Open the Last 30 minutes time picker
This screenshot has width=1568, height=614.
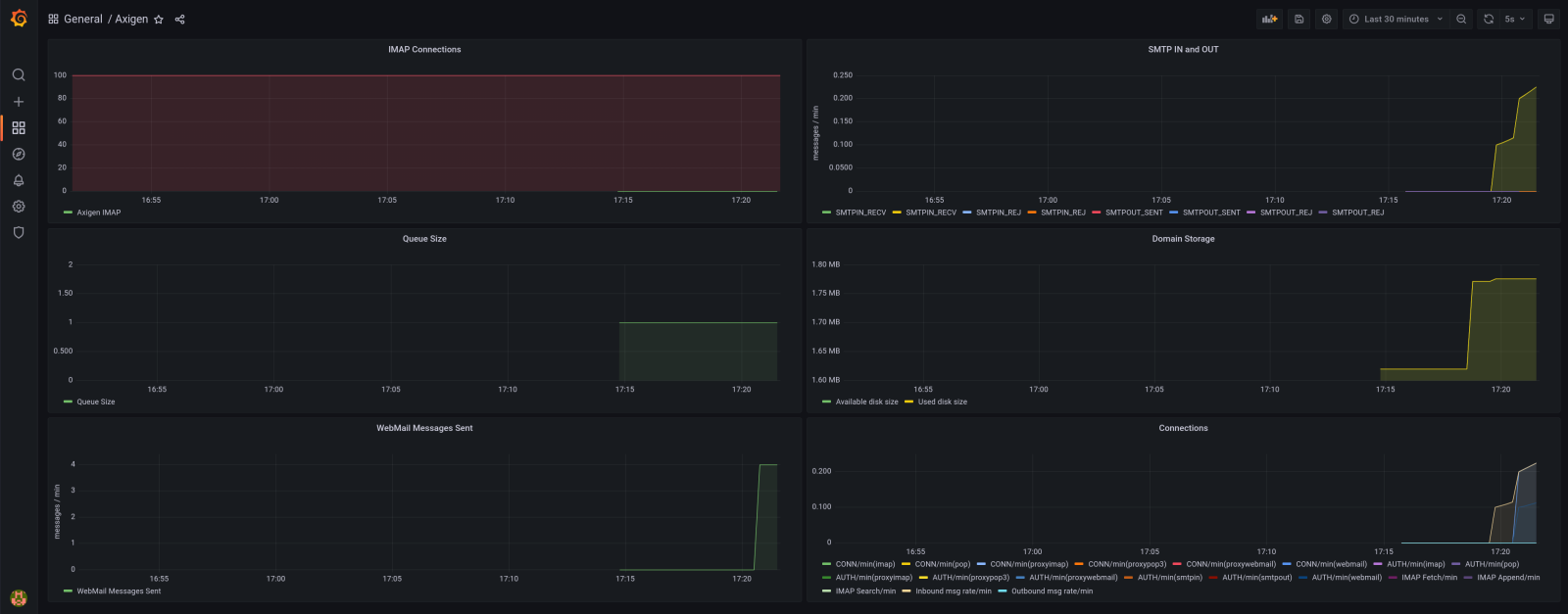pyautogui.click(x=1396, y=19)
